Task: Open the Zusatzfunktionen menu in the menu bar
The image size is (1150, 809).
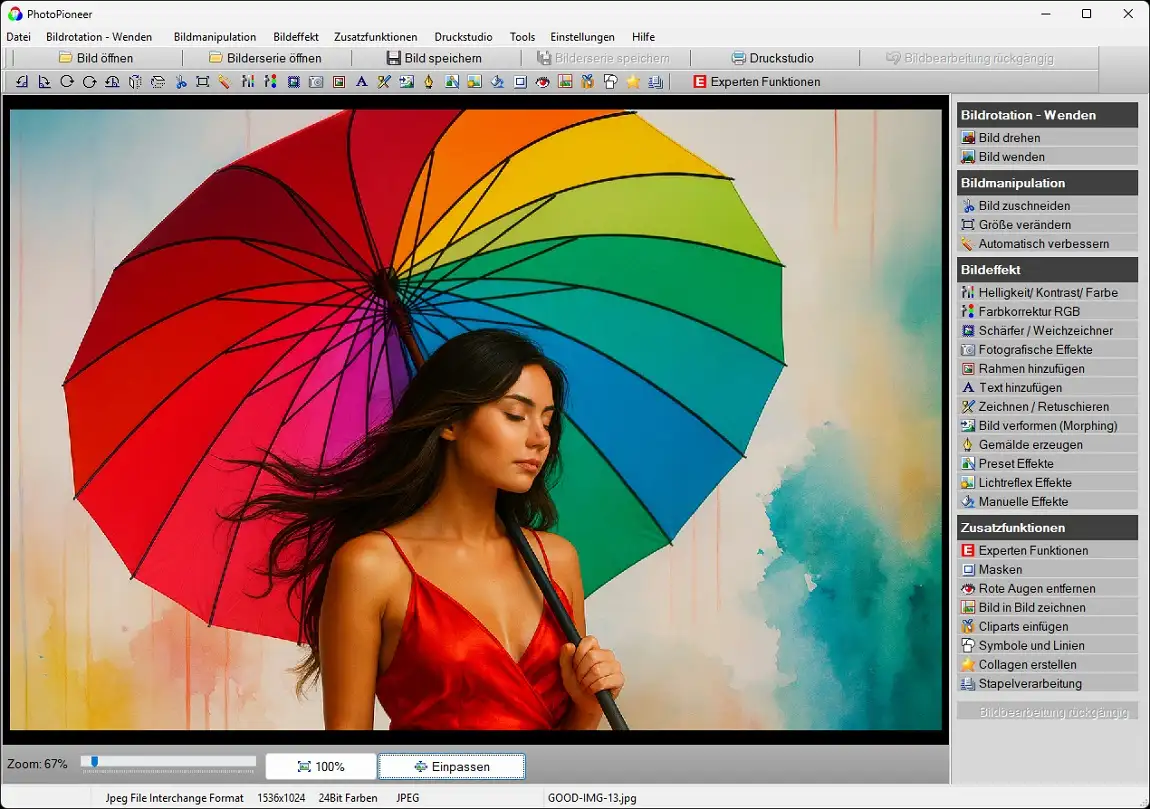Action: click(375, 37)
